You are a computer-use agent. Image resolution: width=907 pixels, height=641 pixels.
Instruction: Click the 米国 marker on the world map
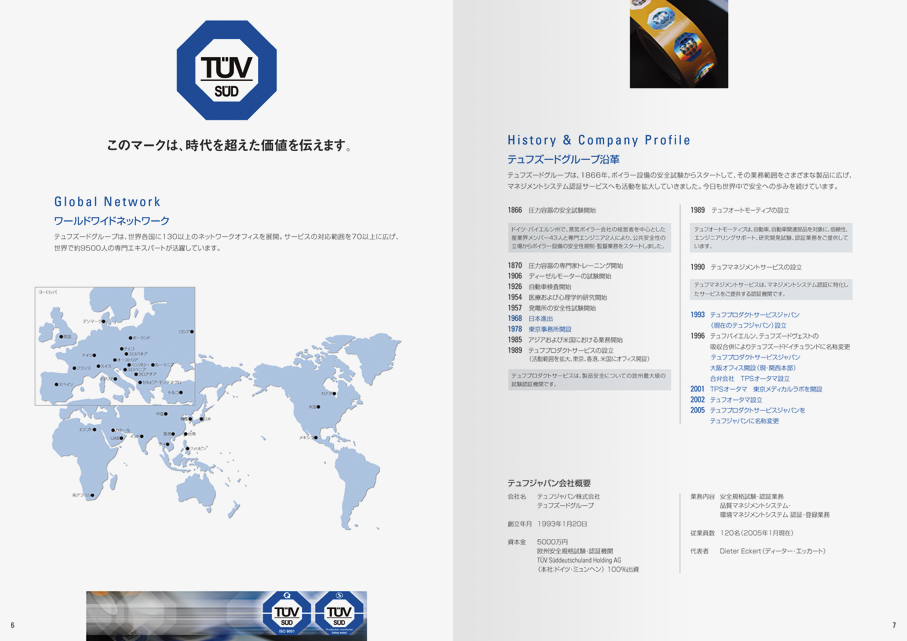click(x=319, y=407)
